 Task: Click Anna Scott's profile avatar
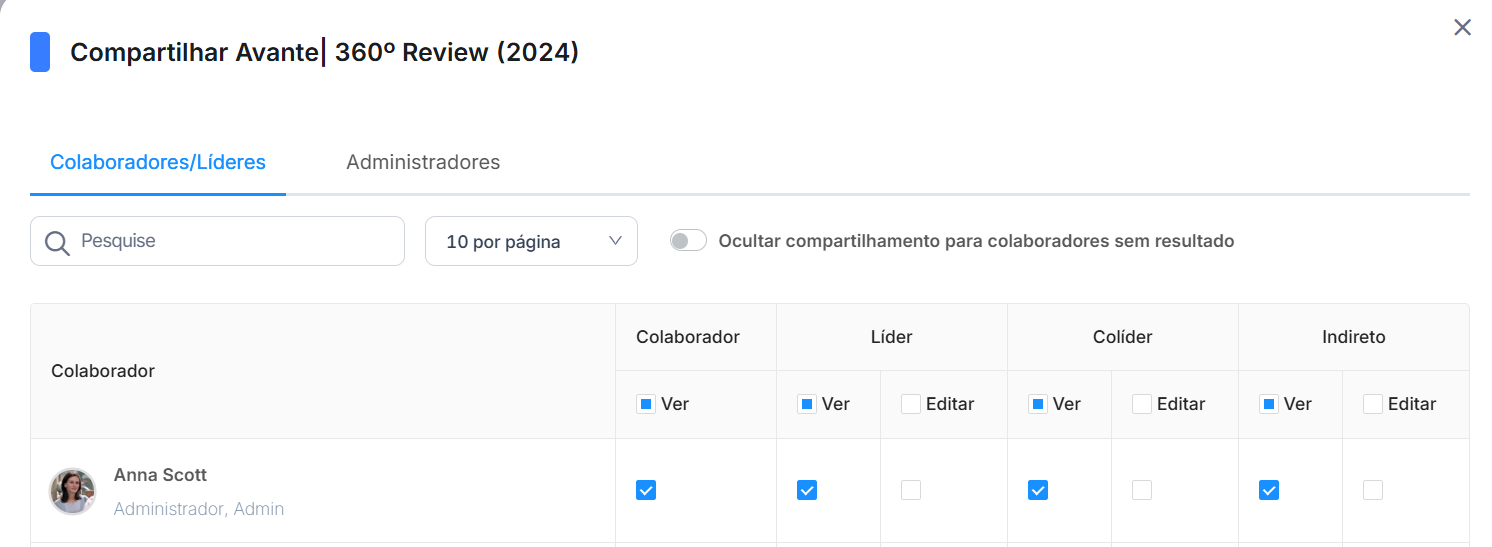click(x=73, y=491)
